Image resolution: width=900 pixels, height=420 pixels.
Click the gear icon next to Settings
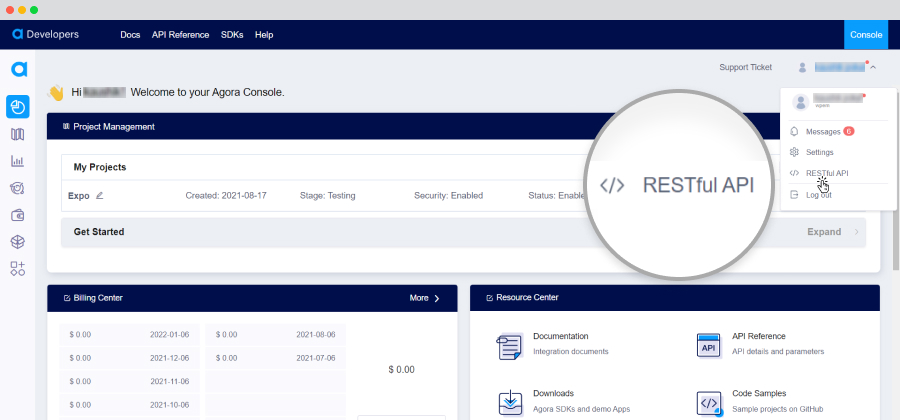click(794, 152)
